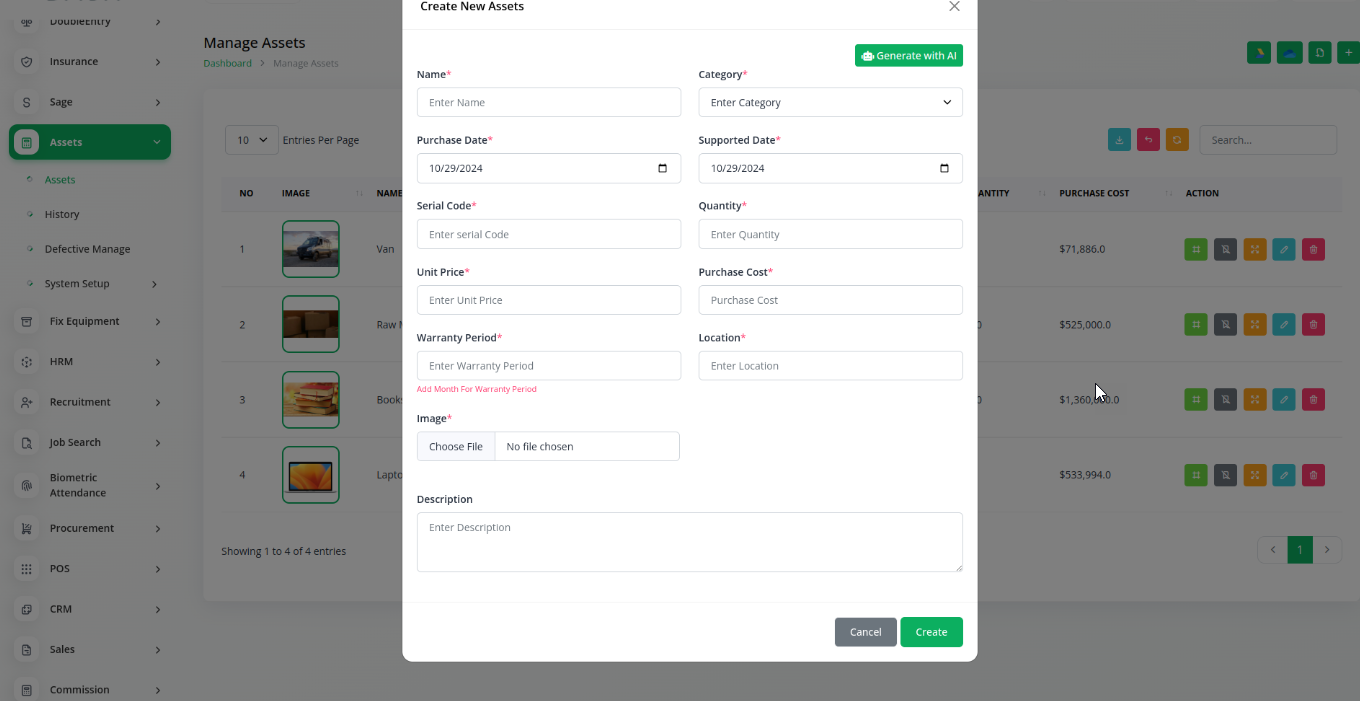Open History in the Assets submenu

click(62, 214)
